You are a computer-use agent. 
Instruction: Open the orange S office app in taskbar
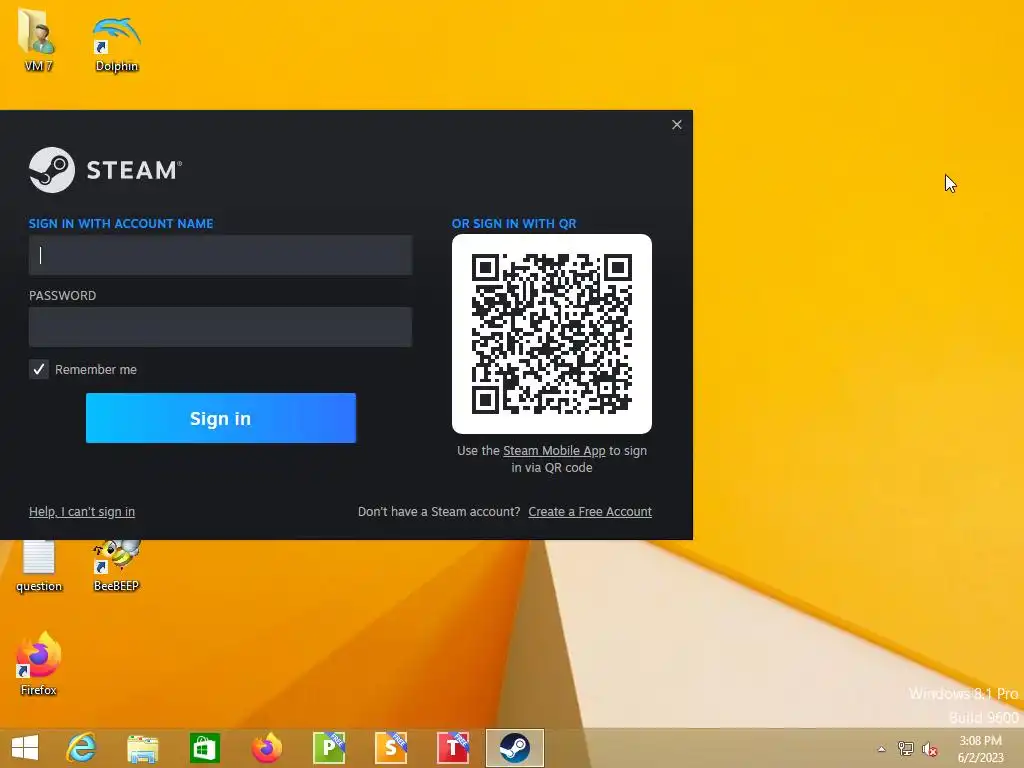391,748
